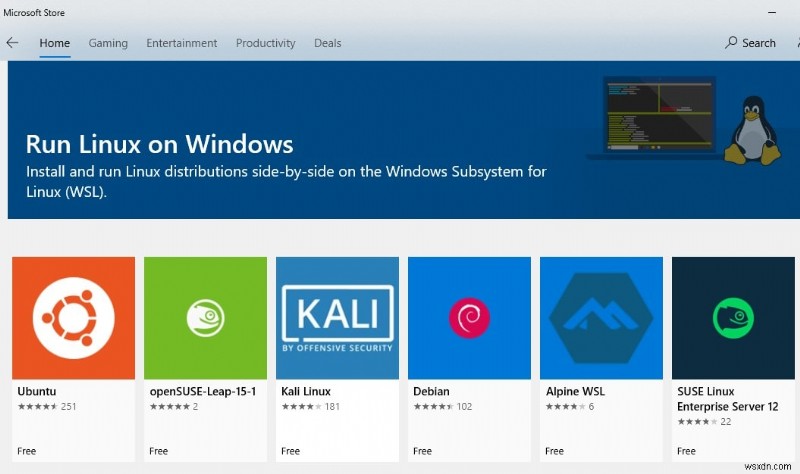Click the Free price under SUSE Enterprise

[686, 451]
